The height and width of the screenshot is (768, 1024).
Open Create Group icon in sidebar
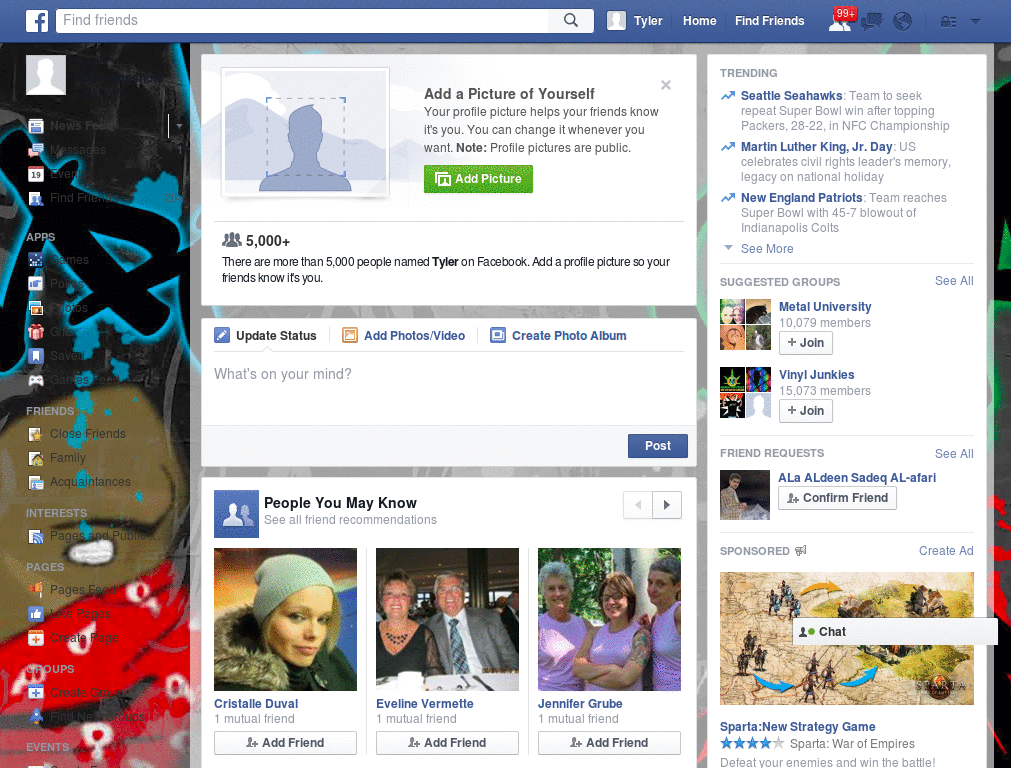point(36,692)
